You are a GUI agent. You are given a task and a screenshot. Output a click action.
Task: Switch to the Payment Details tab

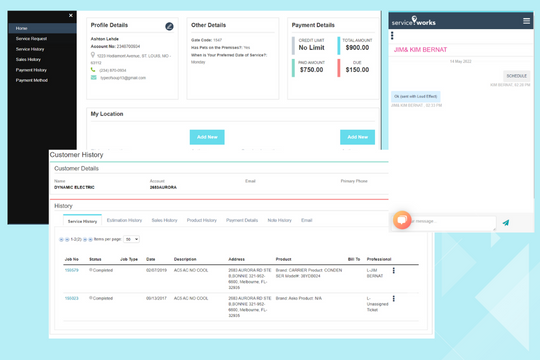pos(242,220)
